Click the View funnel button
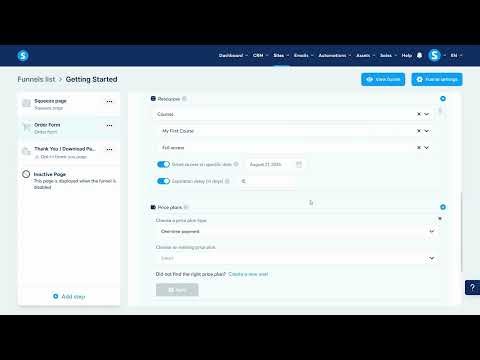 383,79
